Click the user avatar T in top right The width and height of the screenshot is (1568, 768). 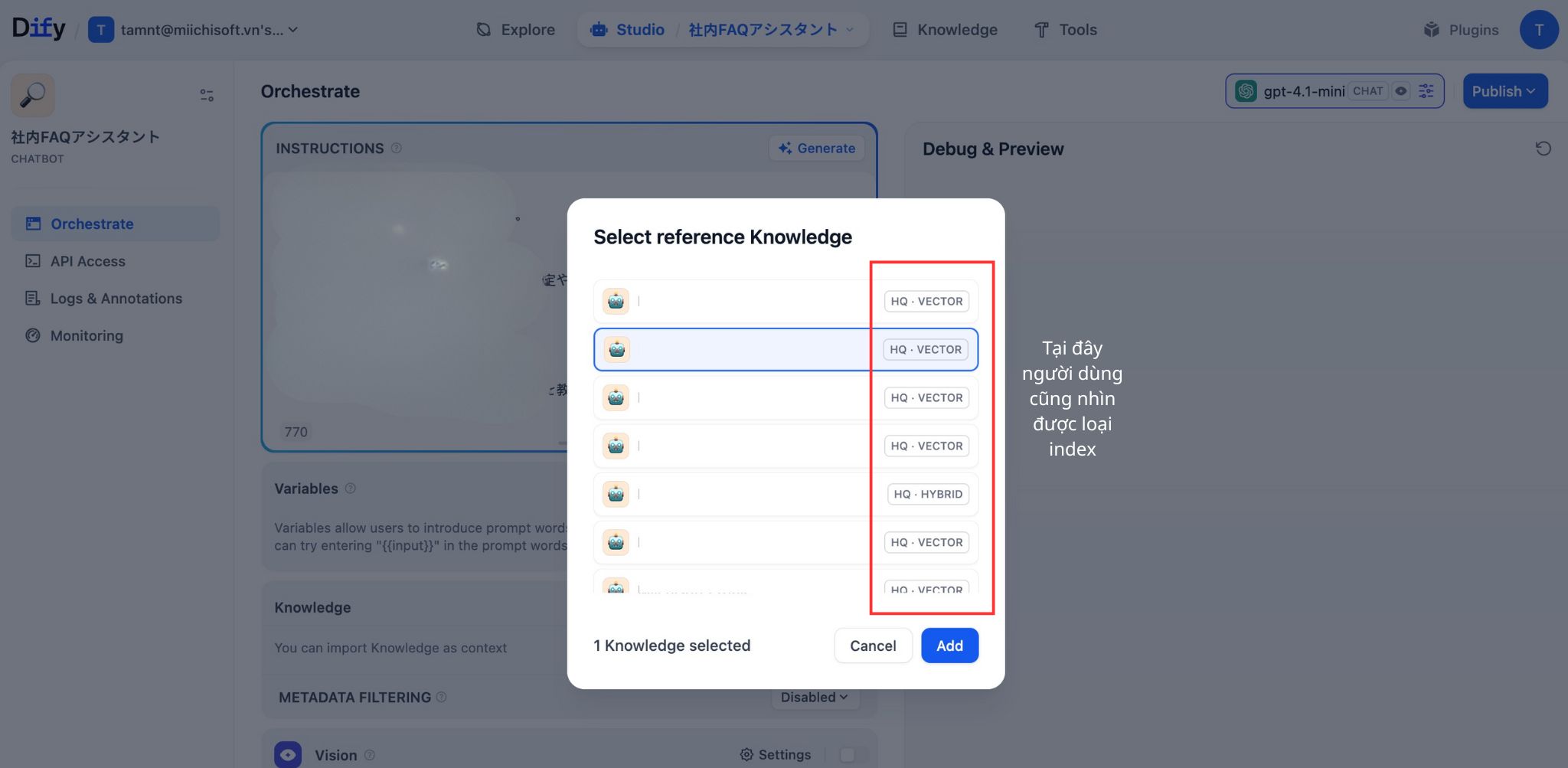click(x=1539, y=29)
